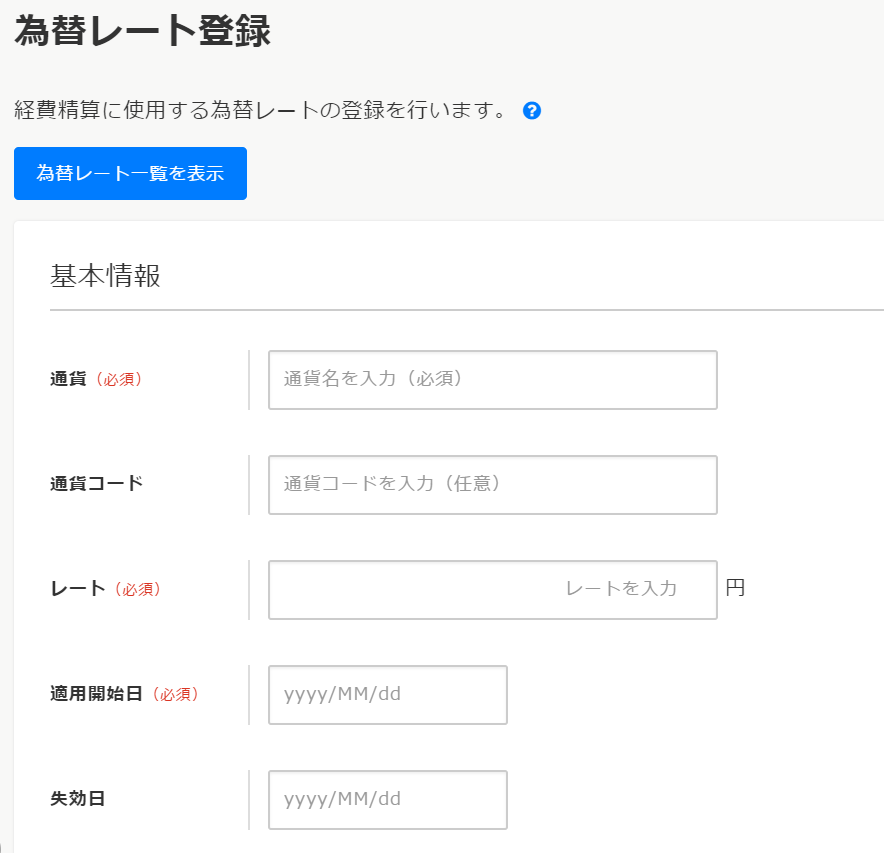Click the 失効日 field label

(x=77, y=798)
